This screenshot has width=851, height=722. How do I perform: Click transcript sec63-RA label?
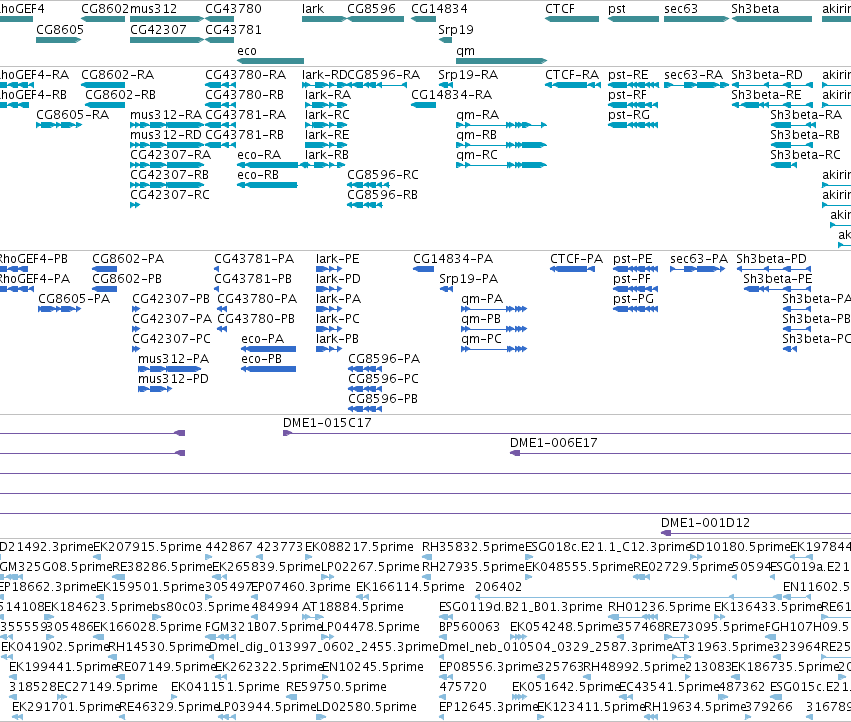pyautogui.click(x=694, y=75)
